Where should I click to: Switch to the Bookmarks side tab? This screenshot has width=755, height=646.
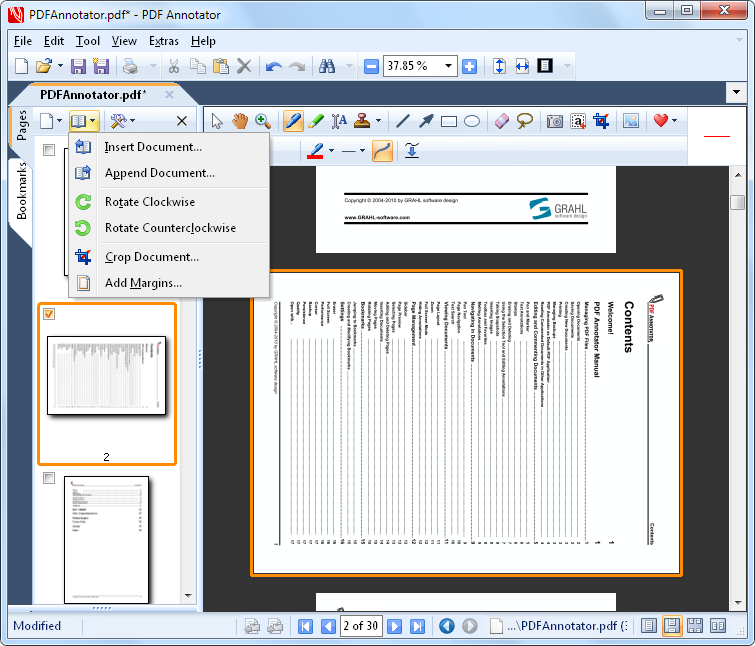click(22, 190)
